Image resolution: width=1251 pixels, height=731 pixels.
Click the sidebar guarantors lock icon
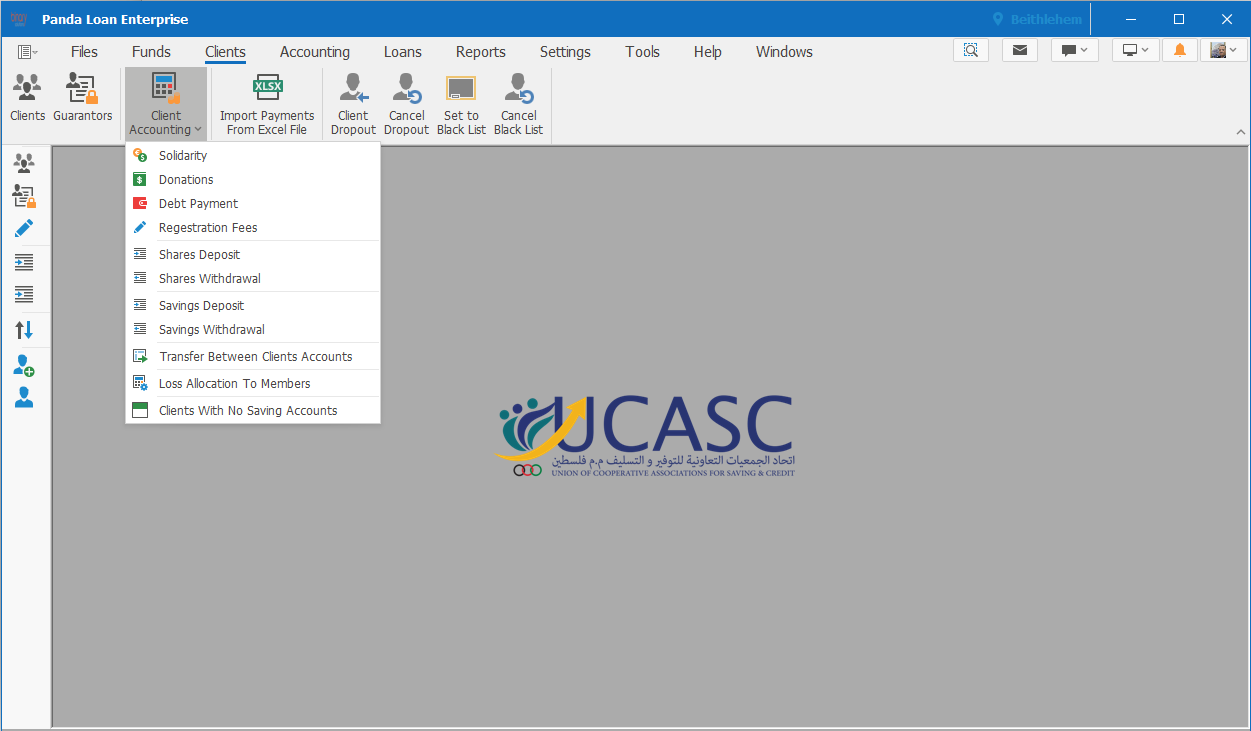pyautogui.click(x=24, y=196)
